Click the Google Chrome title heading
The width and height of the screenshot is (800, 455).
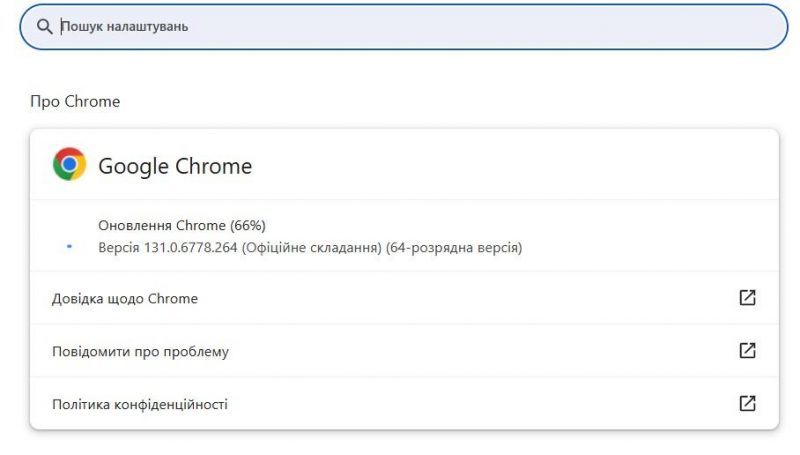click(175, 166)
